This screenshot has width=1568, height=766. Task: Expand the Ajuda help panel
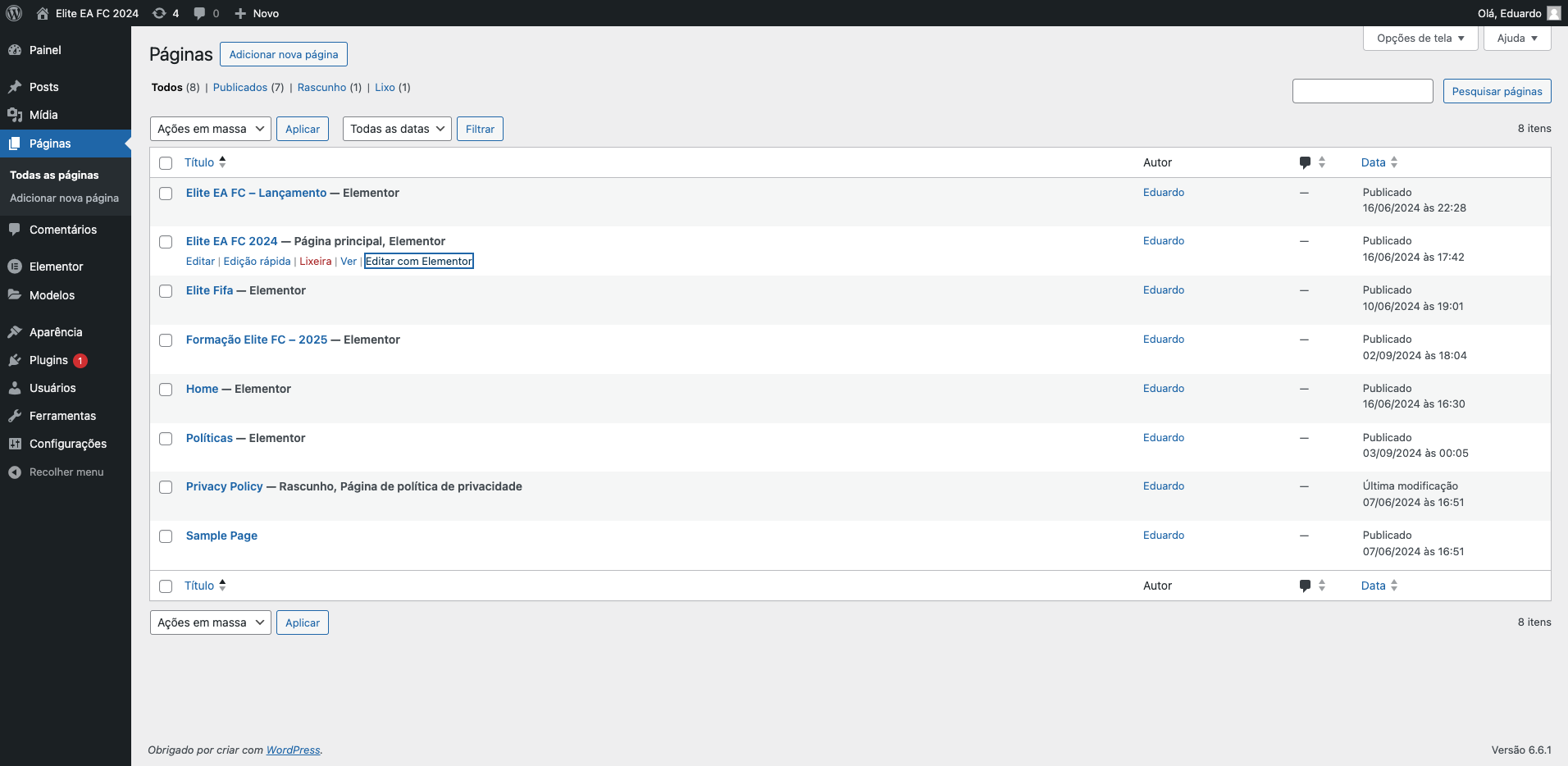[1517, 39]
